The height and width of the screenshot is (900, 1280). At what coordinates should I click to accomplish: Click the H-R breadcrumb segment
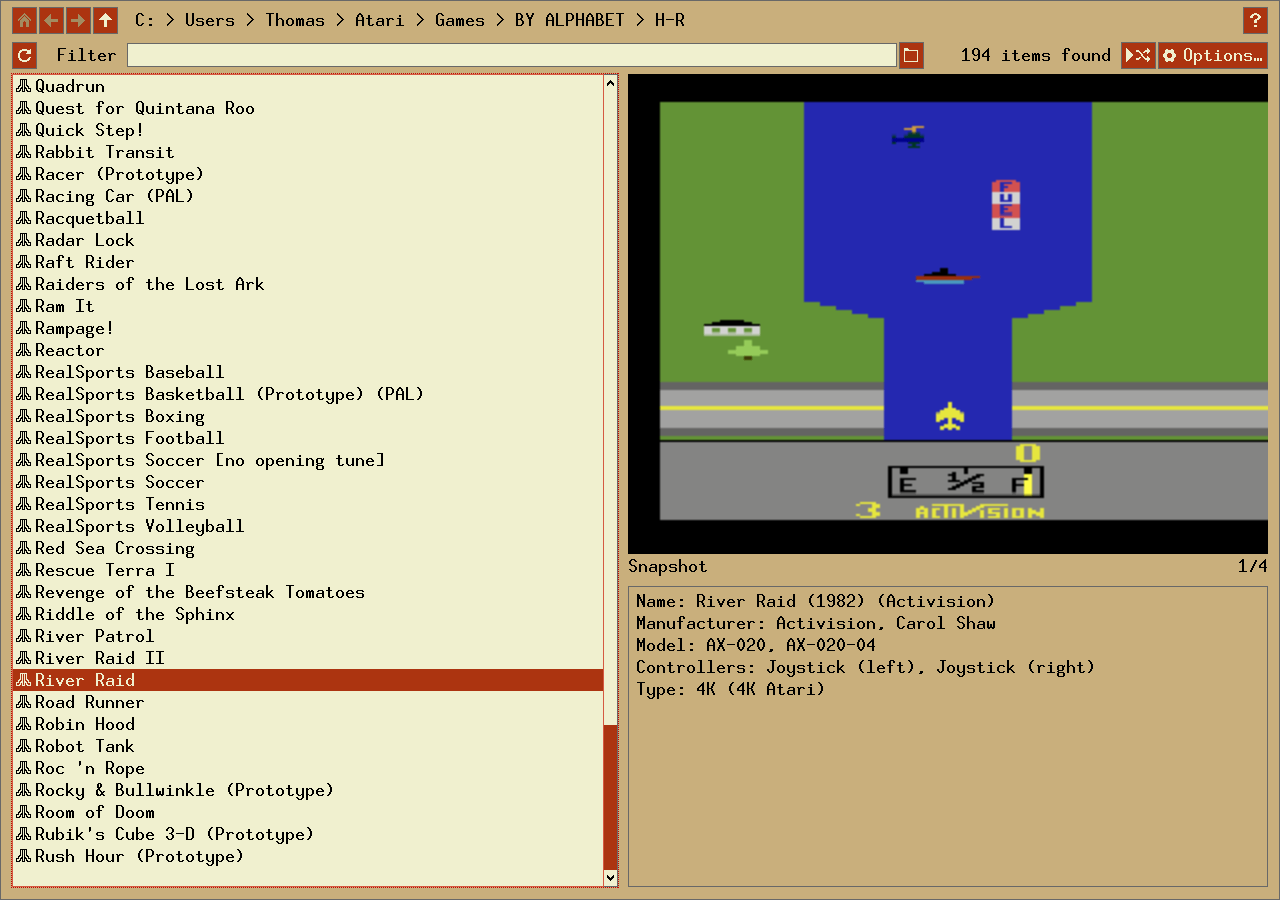[x=670, y=20]
